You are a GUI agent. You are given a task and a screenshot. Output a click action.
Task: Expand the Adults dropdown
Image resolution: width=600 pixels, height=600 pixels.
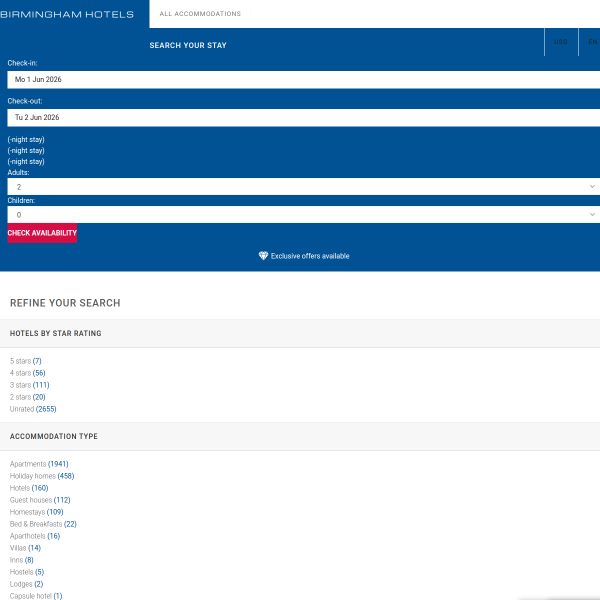point(303,187)
